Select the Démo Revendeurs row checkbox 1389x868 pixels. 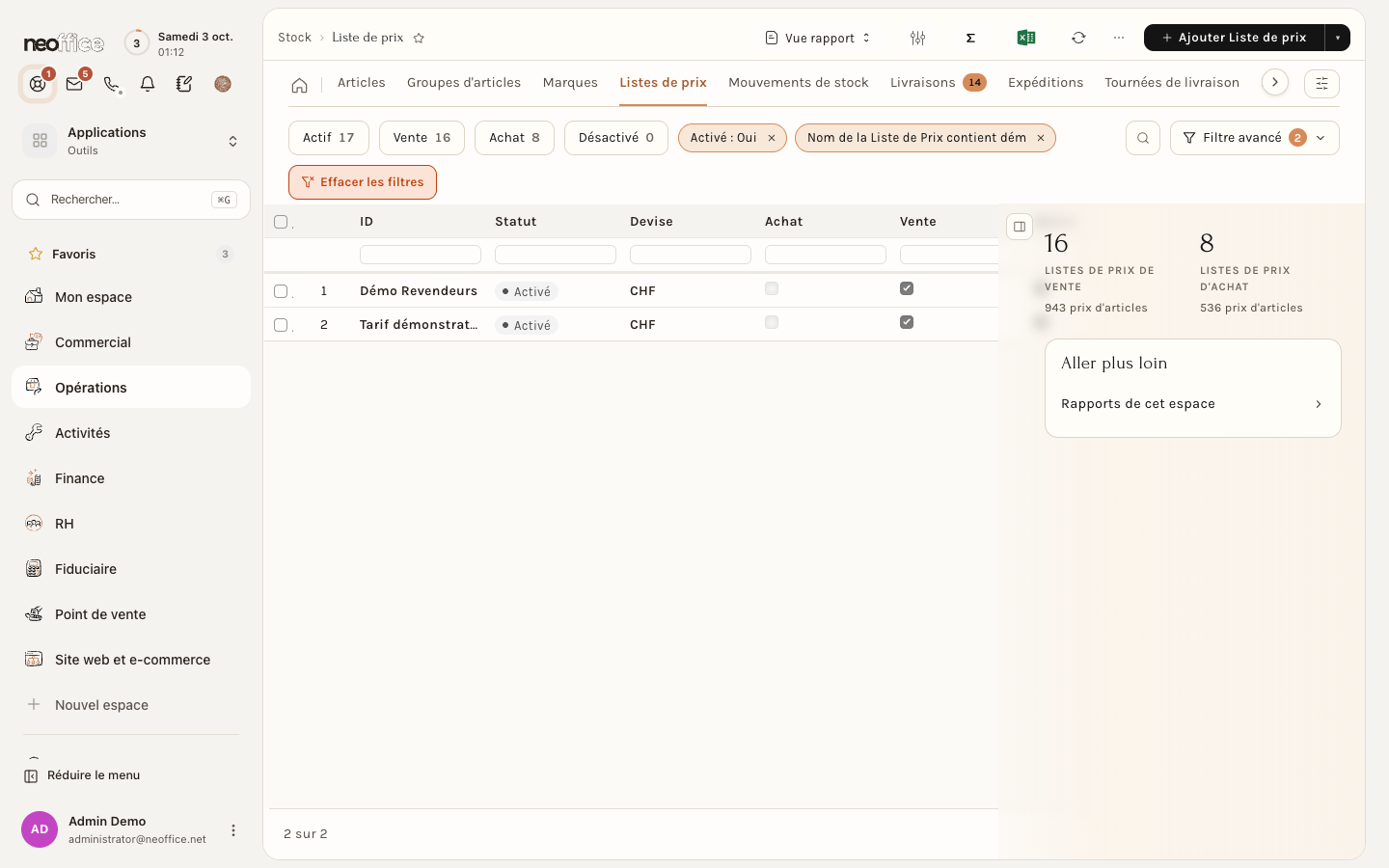(281, 291)
